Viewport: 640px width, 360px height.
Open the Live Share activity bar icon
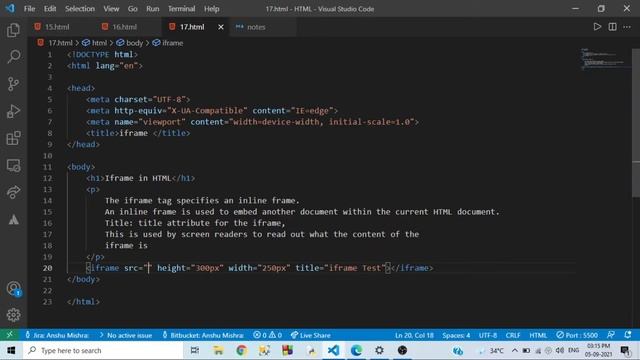(13, 192)
